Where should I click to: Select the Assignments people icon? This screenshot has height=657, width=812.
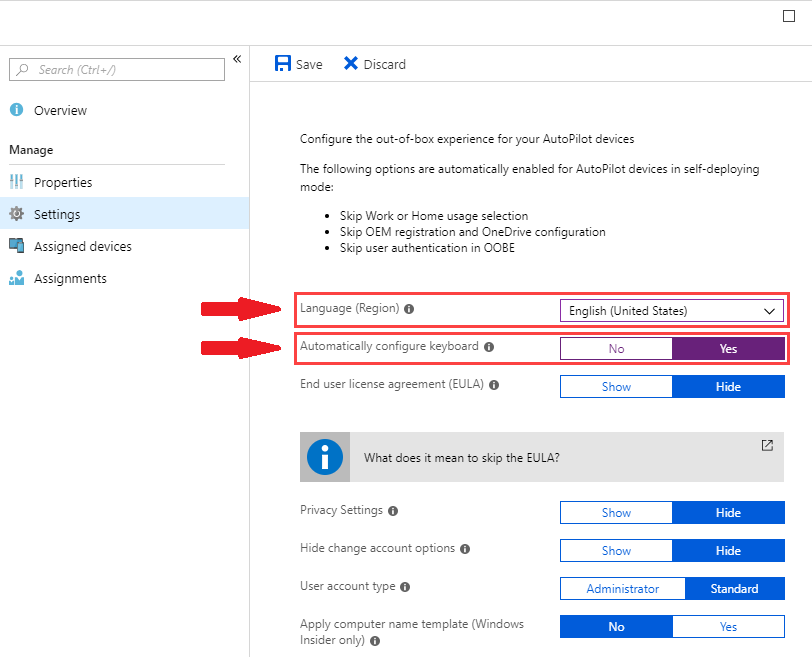[17, 278]
